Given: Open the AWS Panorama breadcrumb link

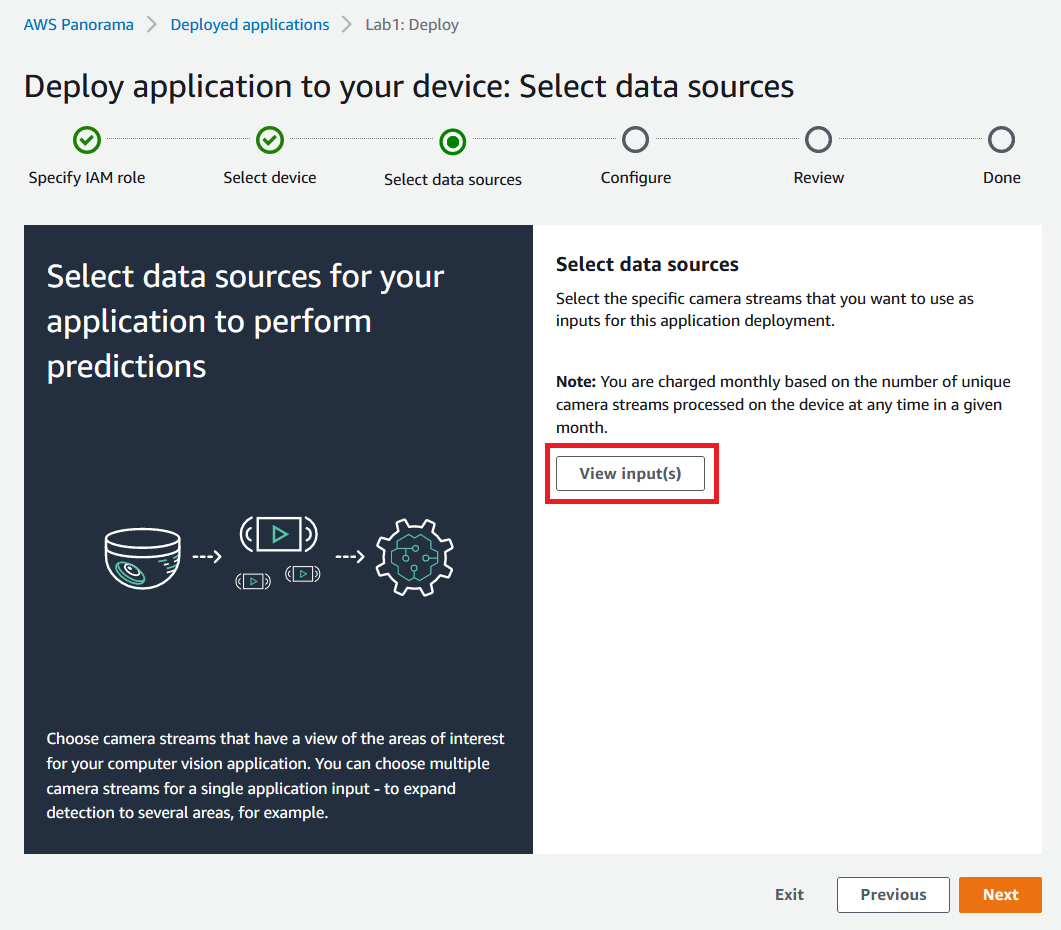Looking at the screenshot, I should [78, 25].
